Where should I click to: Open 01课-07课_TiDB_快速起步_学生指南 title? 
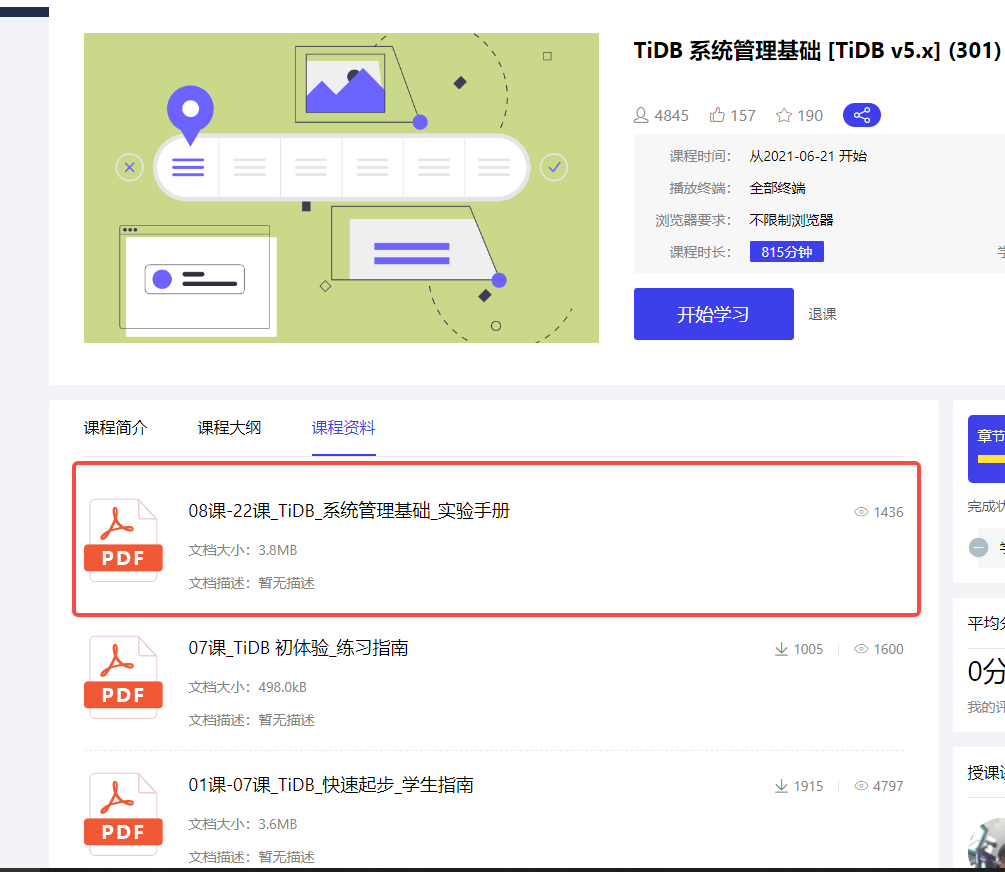pos(331,785)
